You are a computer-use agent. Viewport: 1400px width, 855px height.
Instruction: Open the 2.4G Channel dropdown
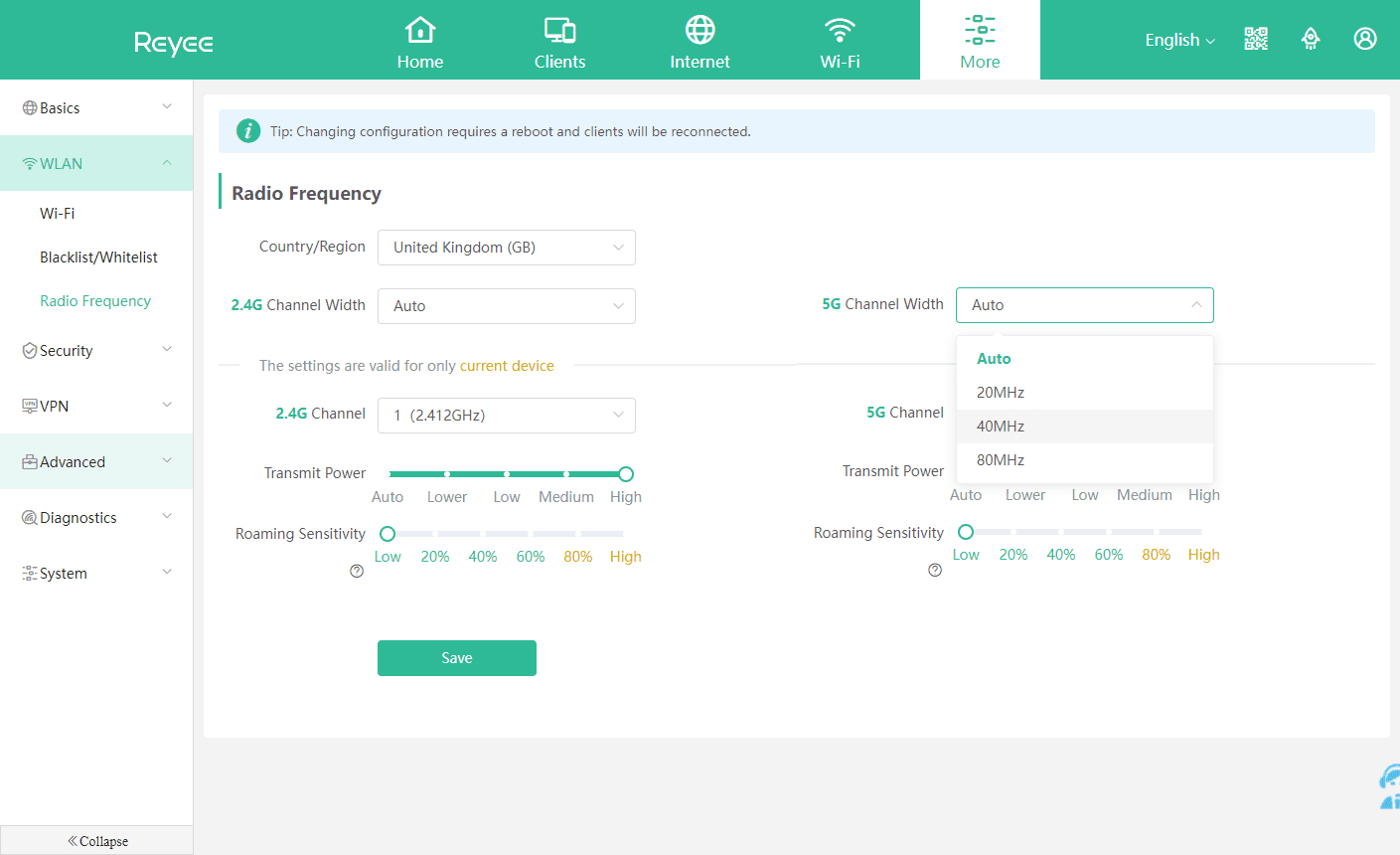[x=506, y=416]
